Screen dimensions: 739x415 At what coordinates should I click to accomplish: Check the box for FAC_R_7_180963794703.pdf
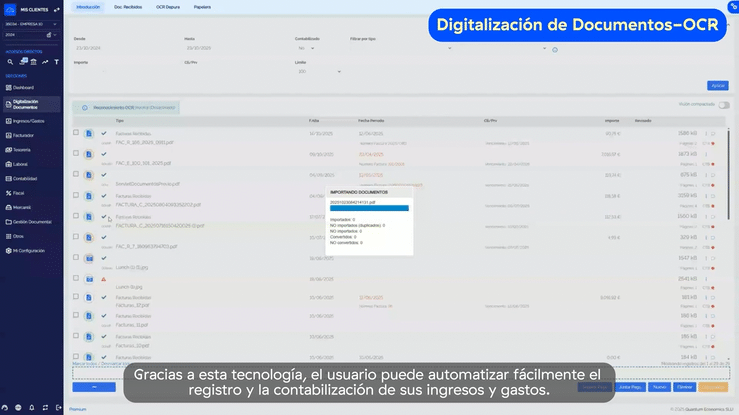tap(76, 237)
